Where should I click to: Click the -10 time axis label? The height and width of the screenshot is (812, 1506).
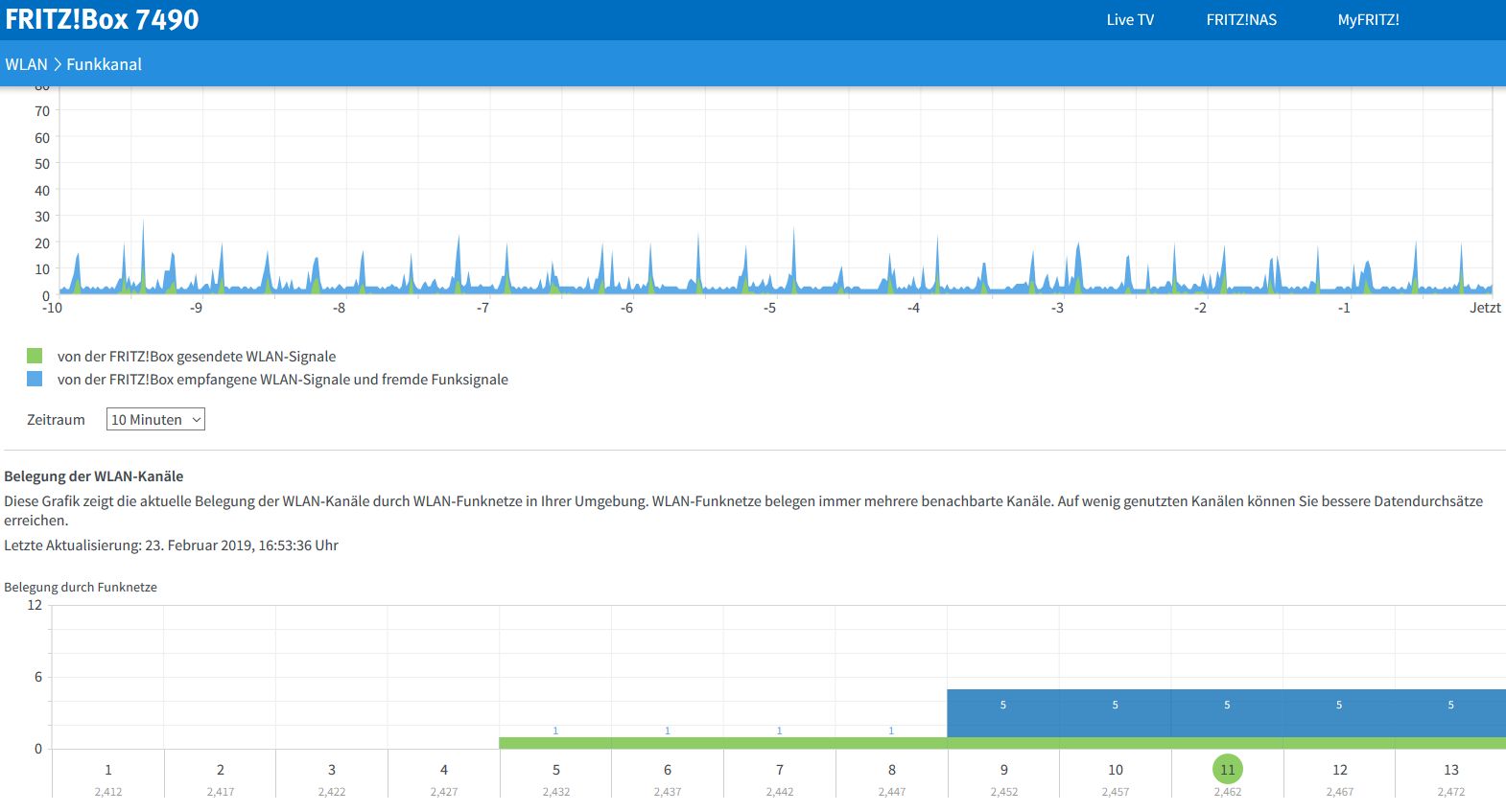pyautogui.click(x=52, y=308)
